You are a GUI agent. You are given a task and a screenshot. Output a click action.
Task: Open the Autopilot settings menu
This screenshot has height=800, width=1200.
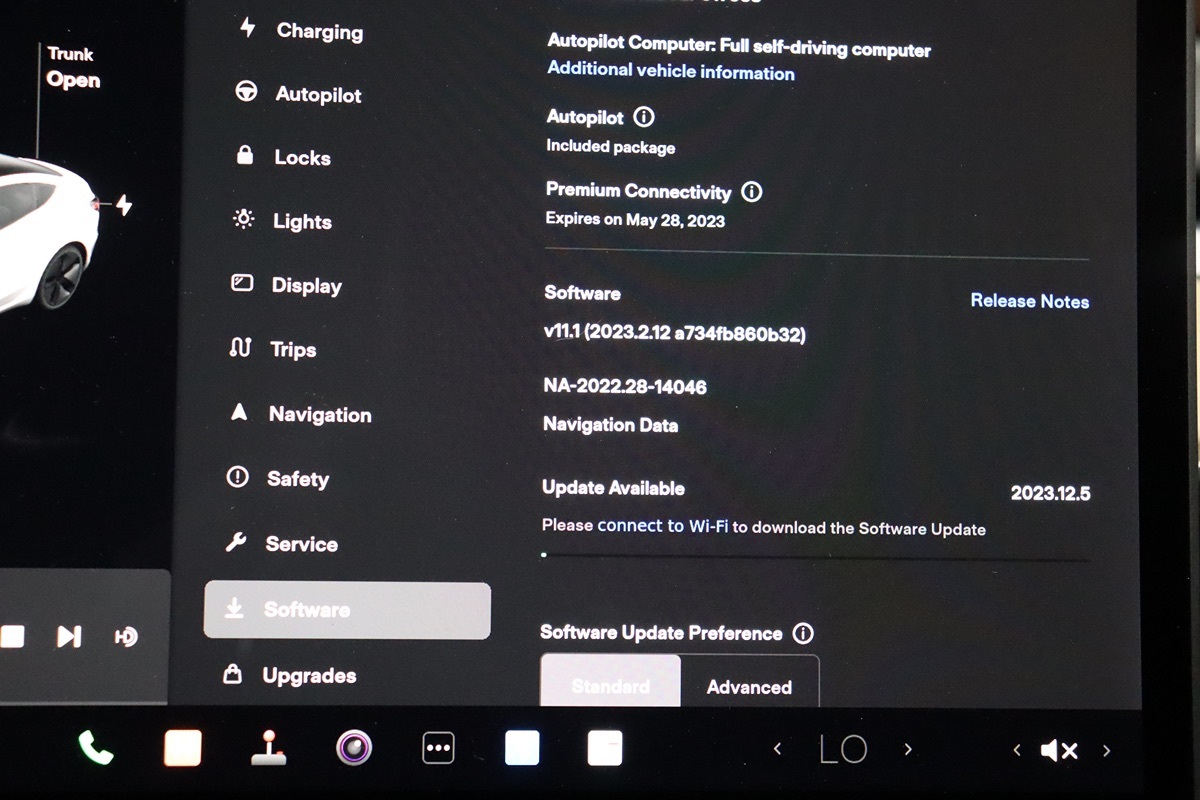[317, 95]
